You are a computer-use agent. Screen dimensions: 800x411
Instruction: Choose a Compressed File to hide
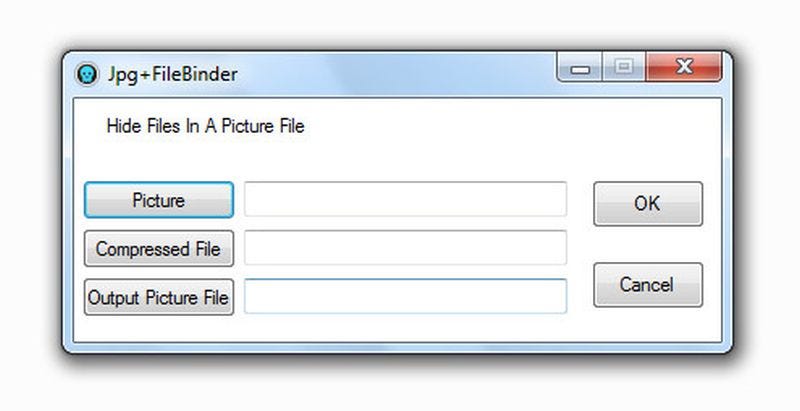click(x=159, y=249)
